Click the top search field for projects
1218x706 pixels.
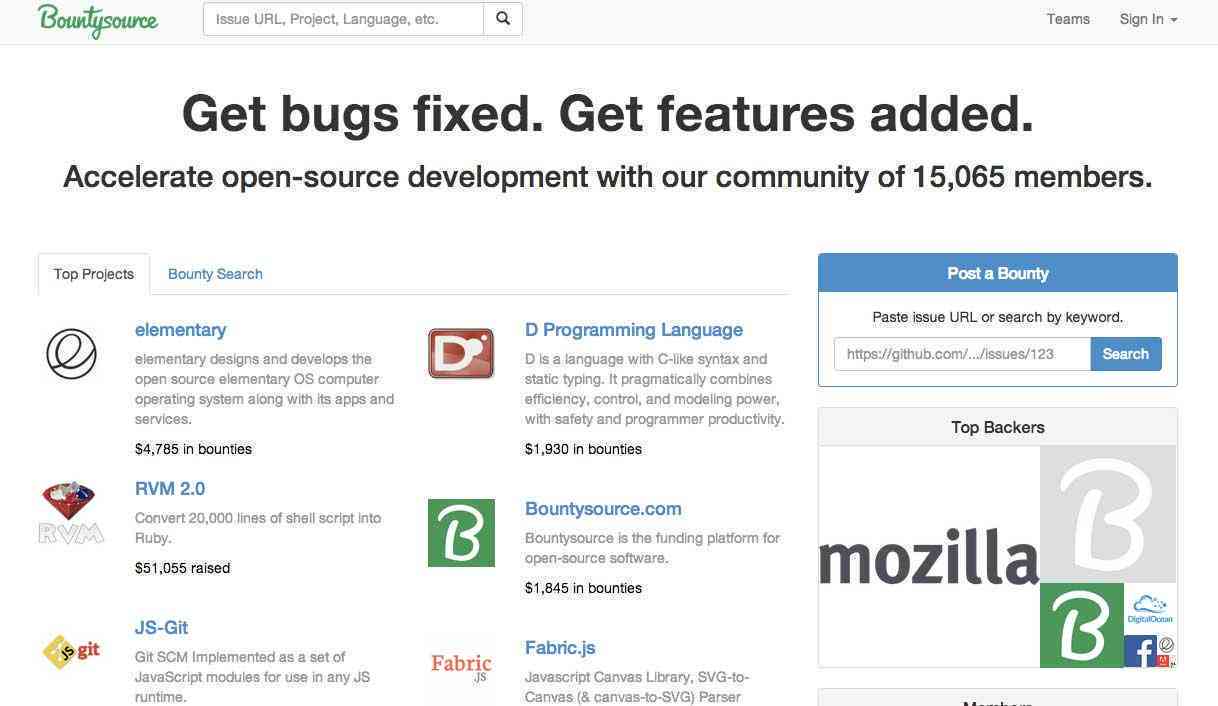343,19
